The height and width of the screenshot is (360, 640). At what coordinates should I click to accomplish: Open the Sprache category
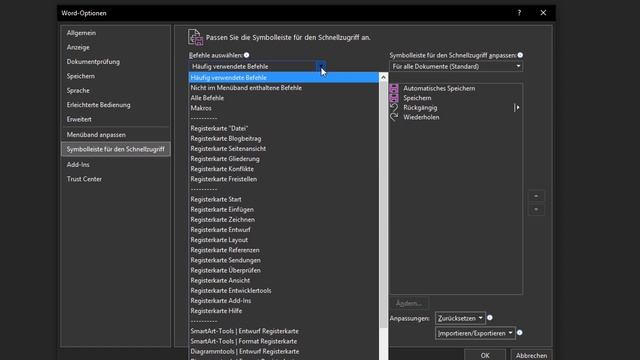click(x=116, y=91)
